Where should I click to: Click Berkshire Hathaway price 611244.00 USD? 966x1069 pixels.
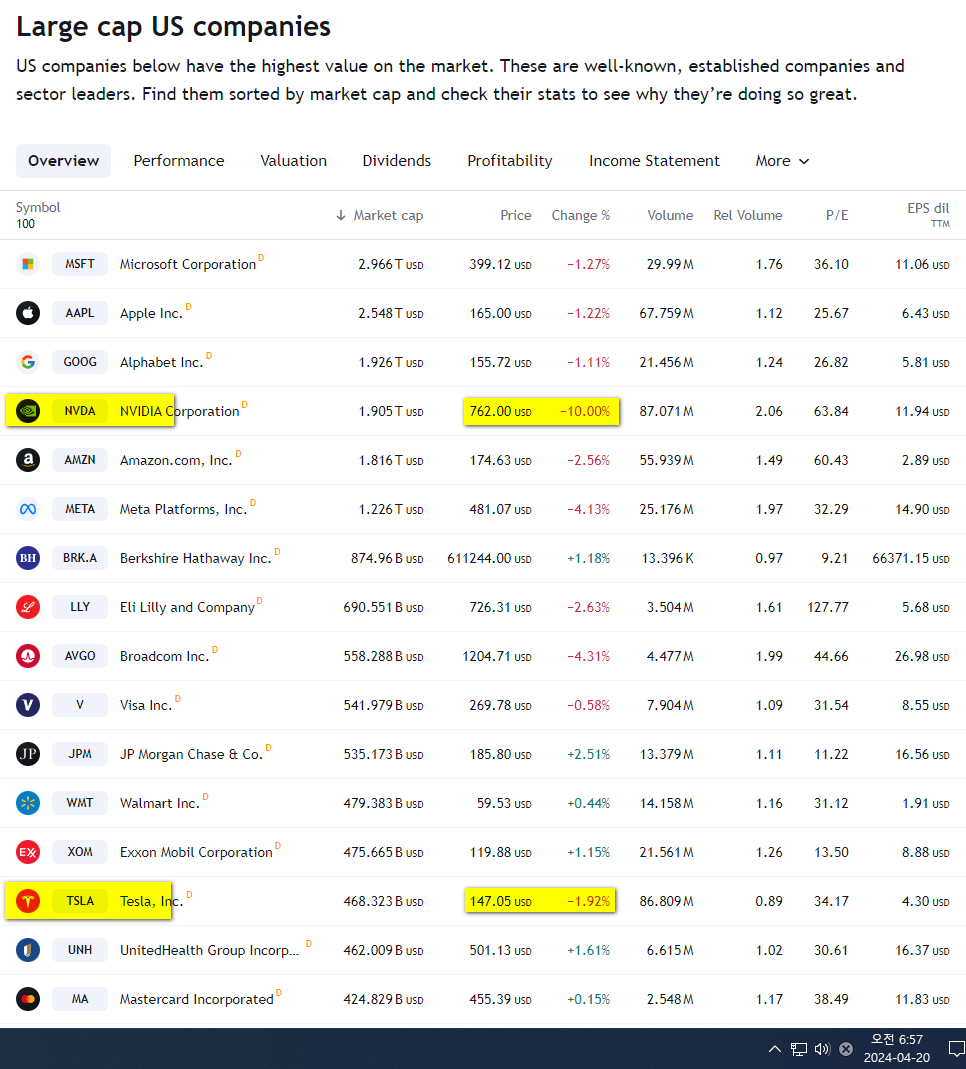tap(489, 558)
